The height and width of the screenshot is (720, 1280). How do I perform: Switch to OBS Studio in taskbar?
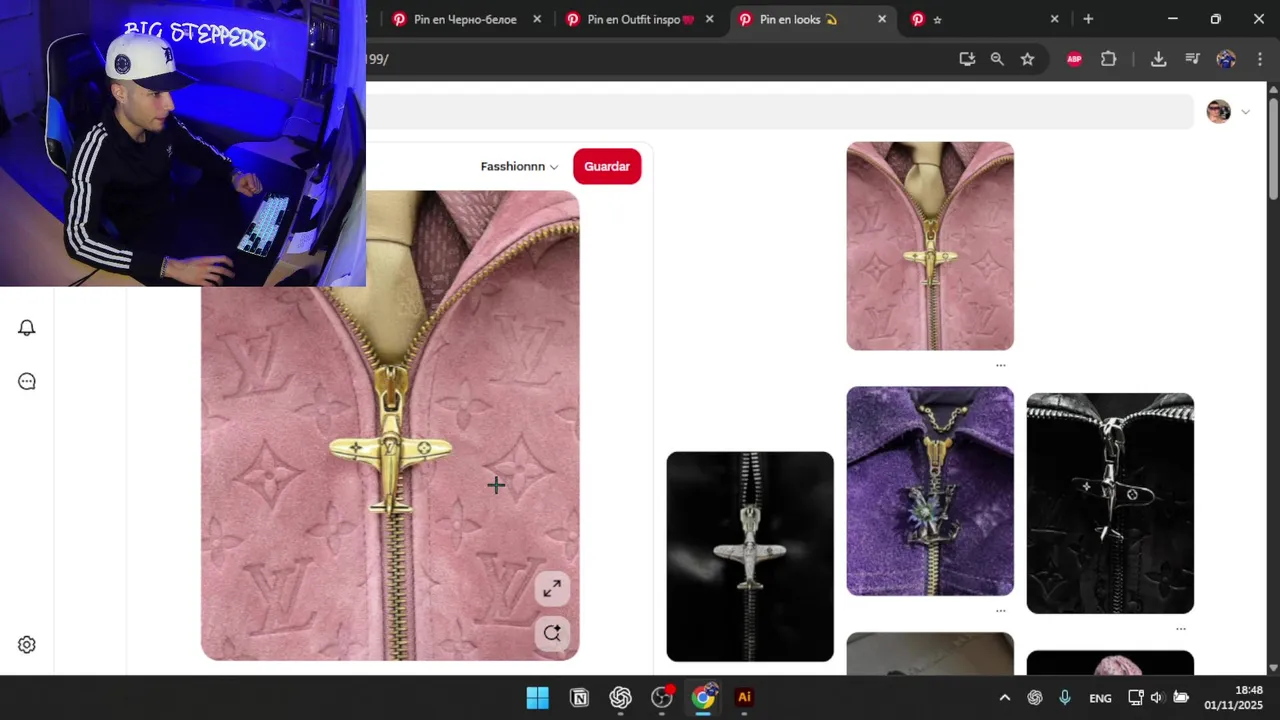(662, 698)
